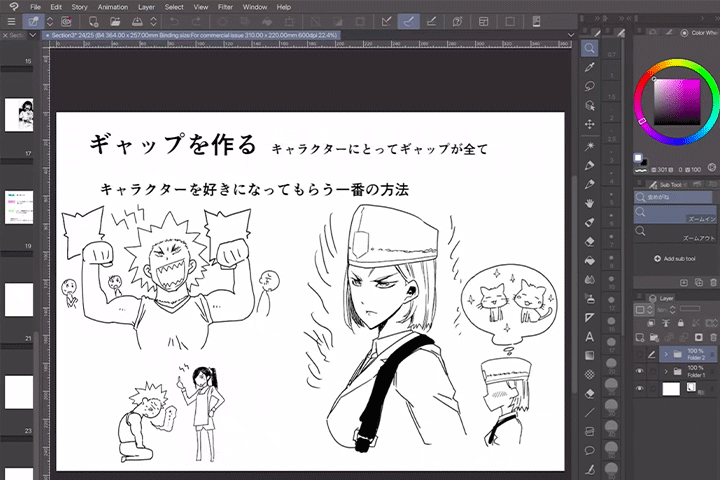This screenshot has width=720, height=480.
Task: Select the straight line tool
Action: [590, 413]
